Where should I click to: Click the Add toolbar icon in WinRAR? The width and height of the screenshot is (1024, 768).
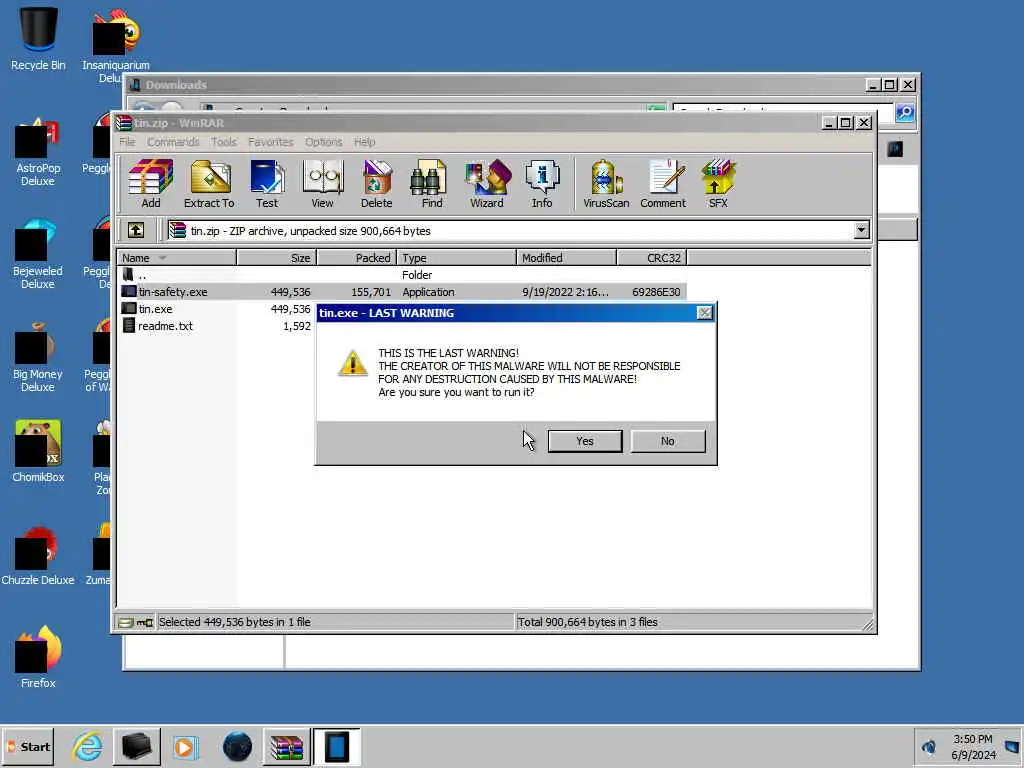151,184
